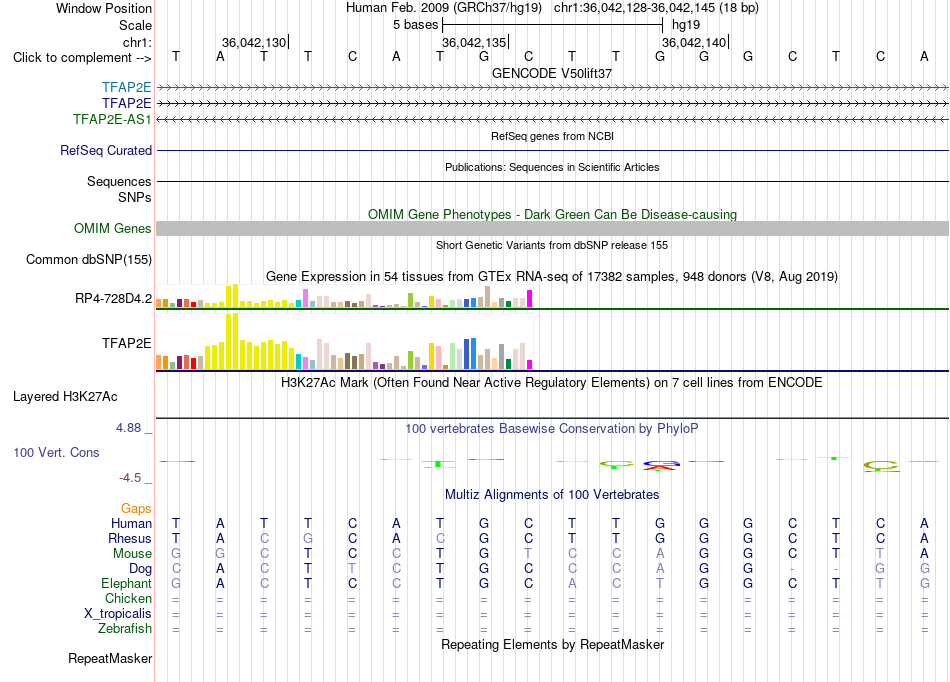Select the X_tropicalis species row label

point(118,614)
